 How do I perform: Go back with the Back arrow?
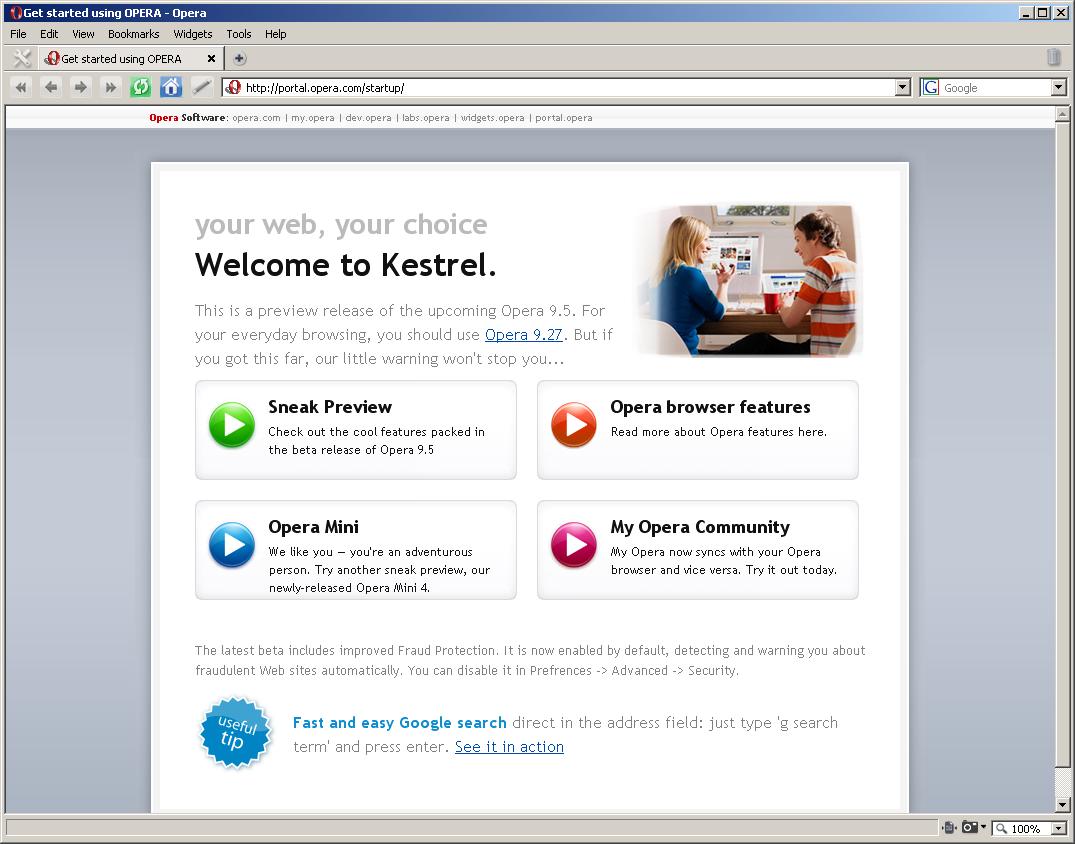click(51, 87)
